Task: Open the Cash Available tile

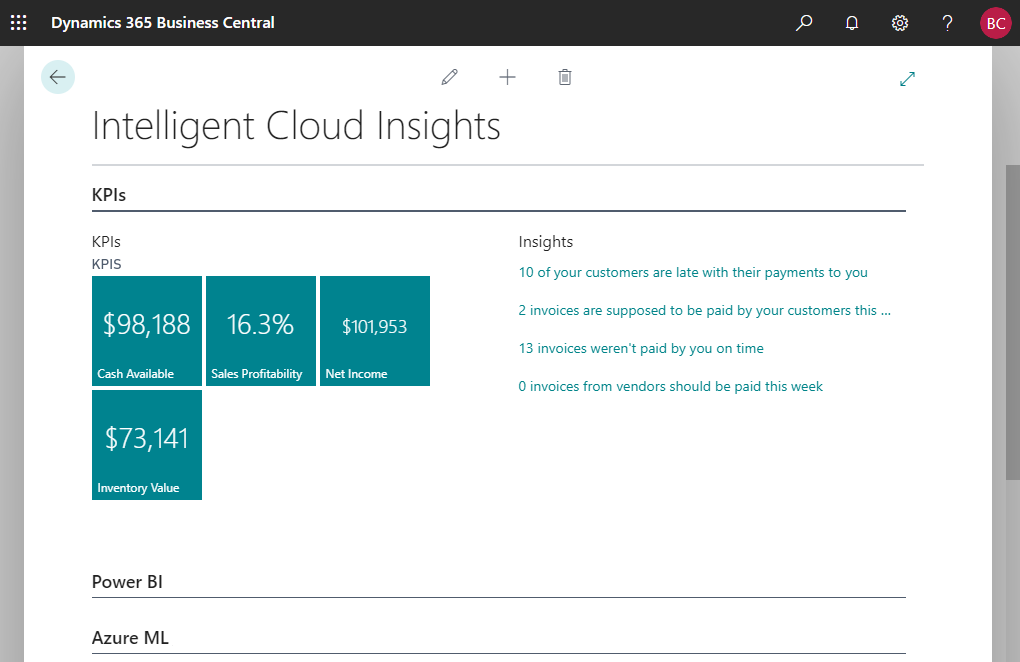Action: click(x=147, y=331)
